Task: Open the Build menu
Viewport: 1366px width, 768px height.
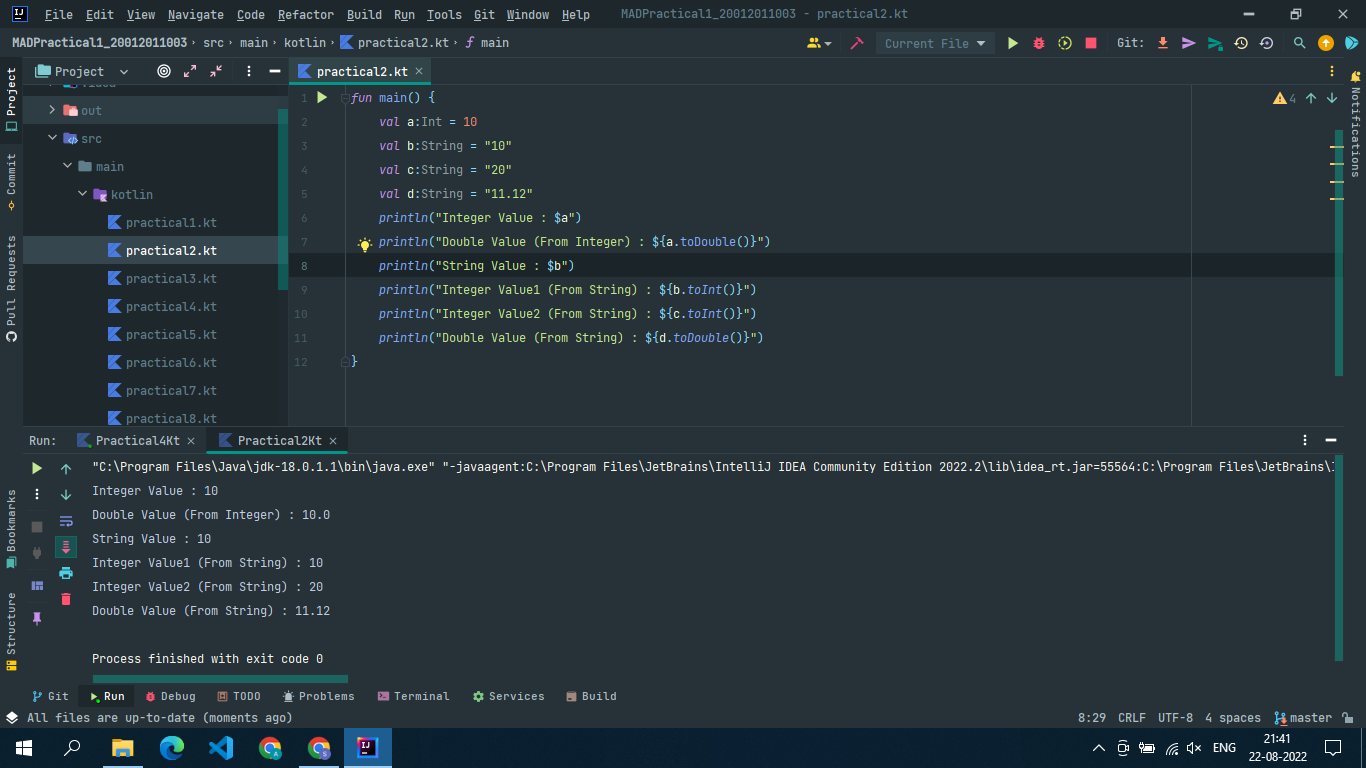Action: tap(364, 15)
